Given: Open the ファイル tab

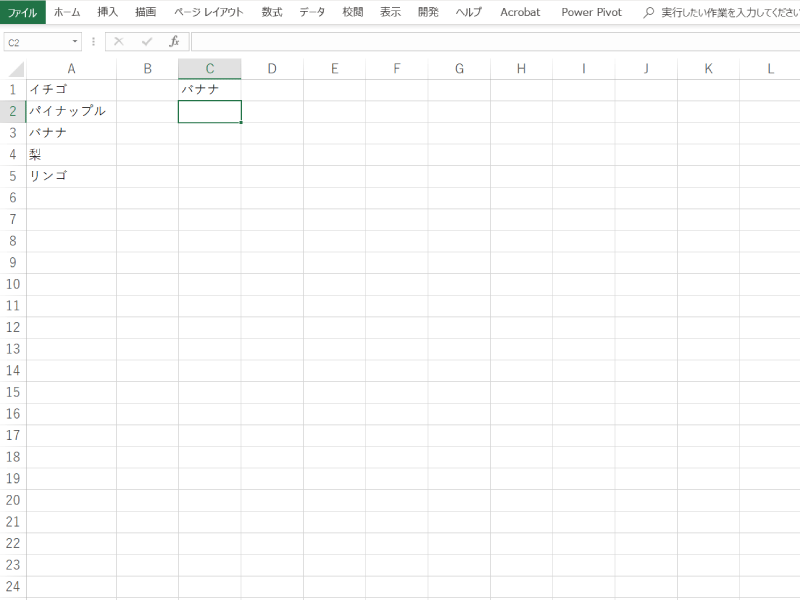Looking at the screenshot, I should click(22, 12).
